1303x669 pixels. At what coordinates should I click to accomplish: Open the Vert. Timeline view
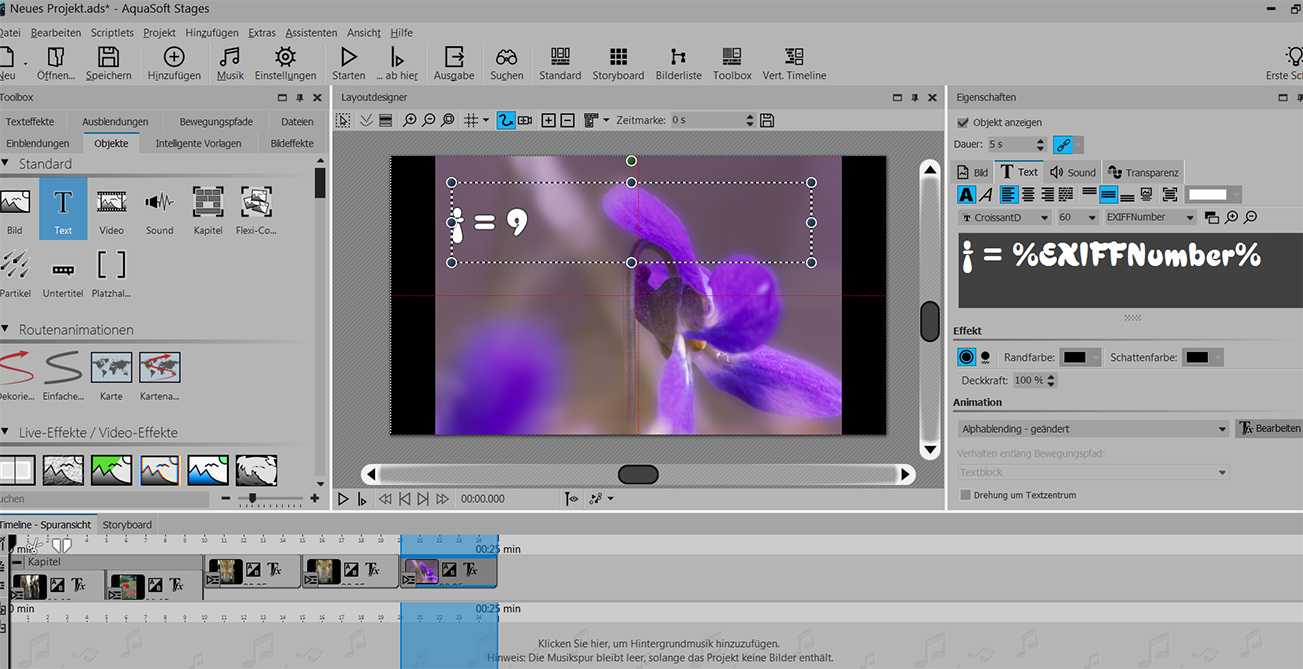794,63
